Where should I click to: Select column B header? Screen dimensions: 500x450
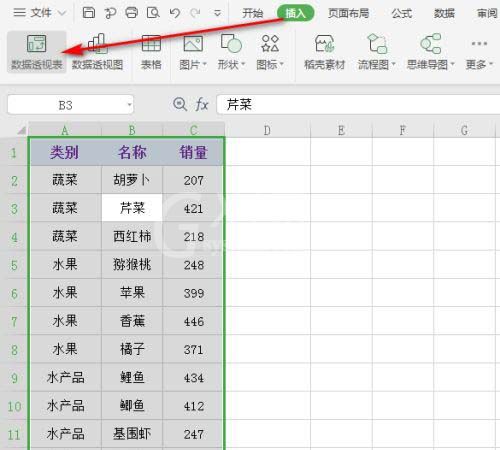pyautogui.click(x=132, y=130)
